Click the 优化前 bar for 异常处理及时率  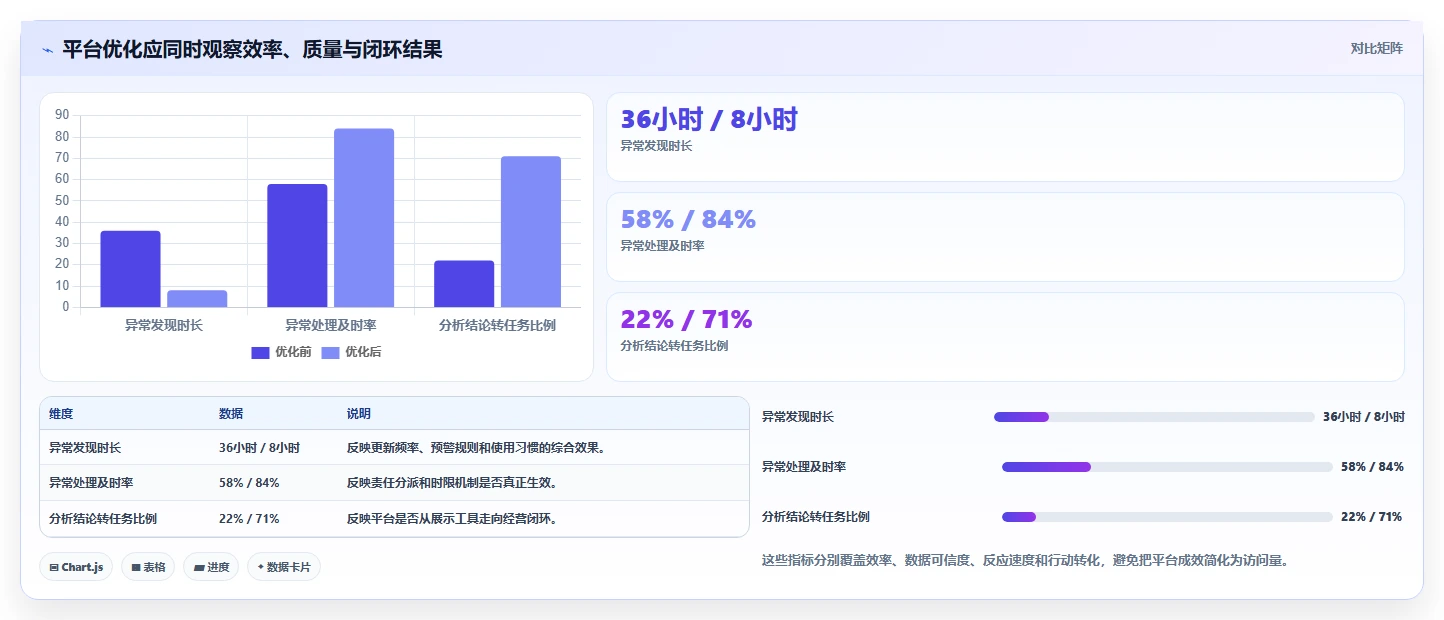(x=297, y=245)
